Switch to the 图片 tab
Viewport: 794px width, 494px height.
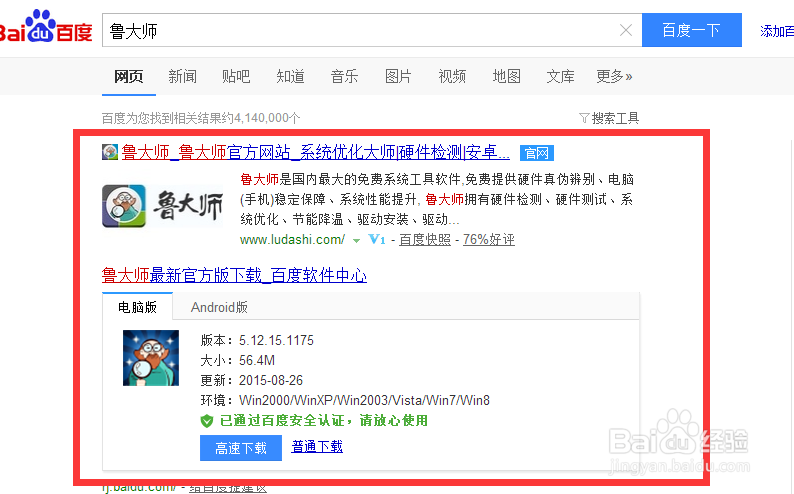click(398, 76)
